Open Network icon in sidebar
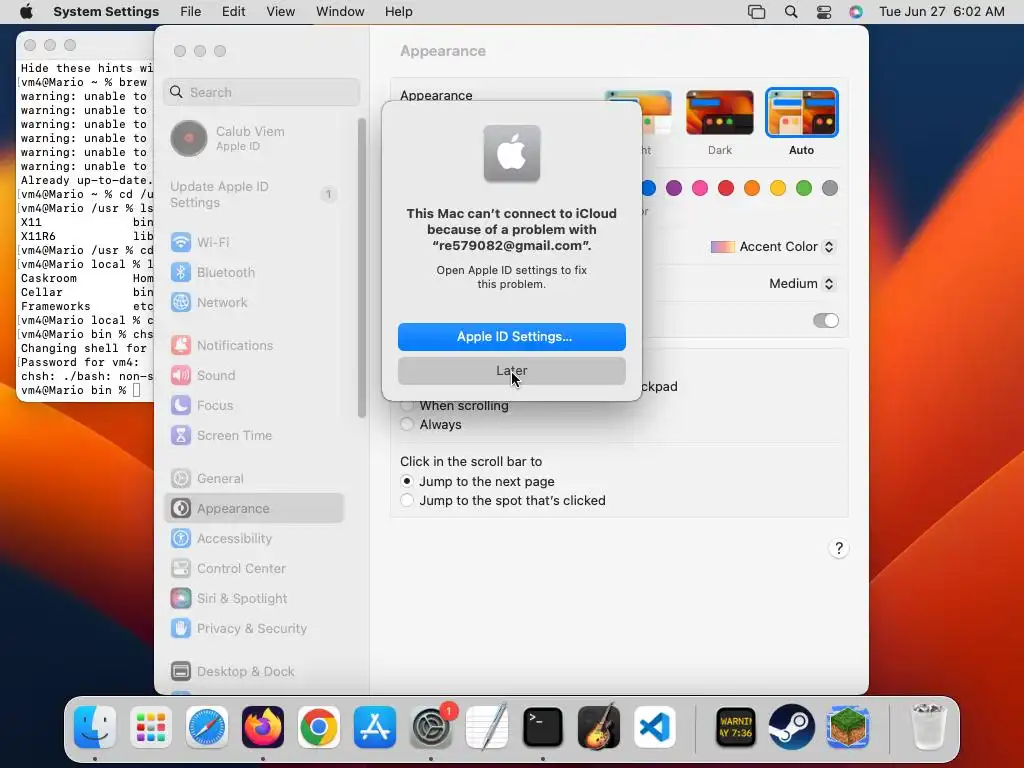Viewport: 1024px width, 768px height. click(181, 302)
